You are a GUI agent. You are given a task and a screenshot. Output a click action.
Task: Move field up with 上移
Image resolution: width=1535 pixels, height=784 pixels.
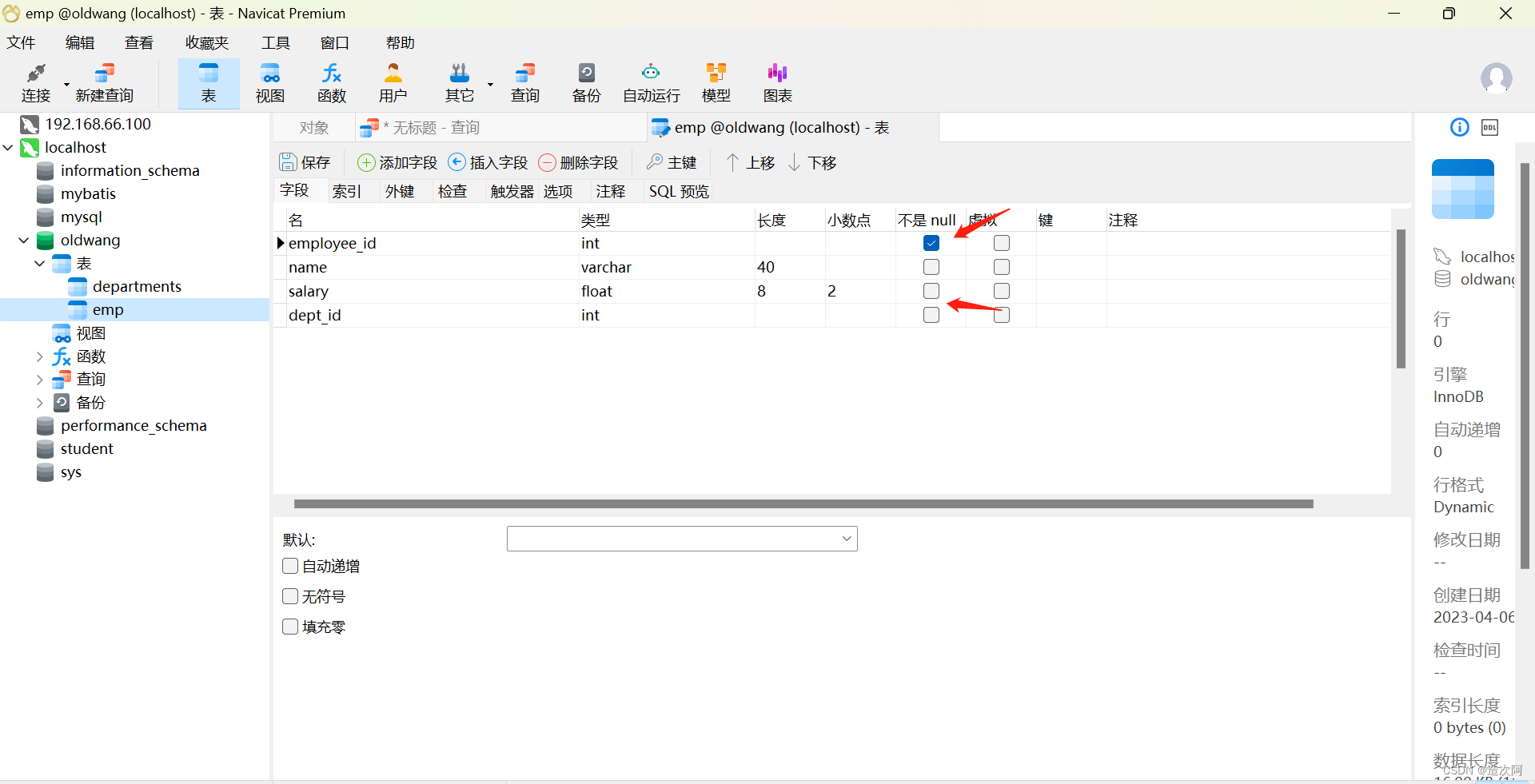pyautogui.click(x=750, y=162)
